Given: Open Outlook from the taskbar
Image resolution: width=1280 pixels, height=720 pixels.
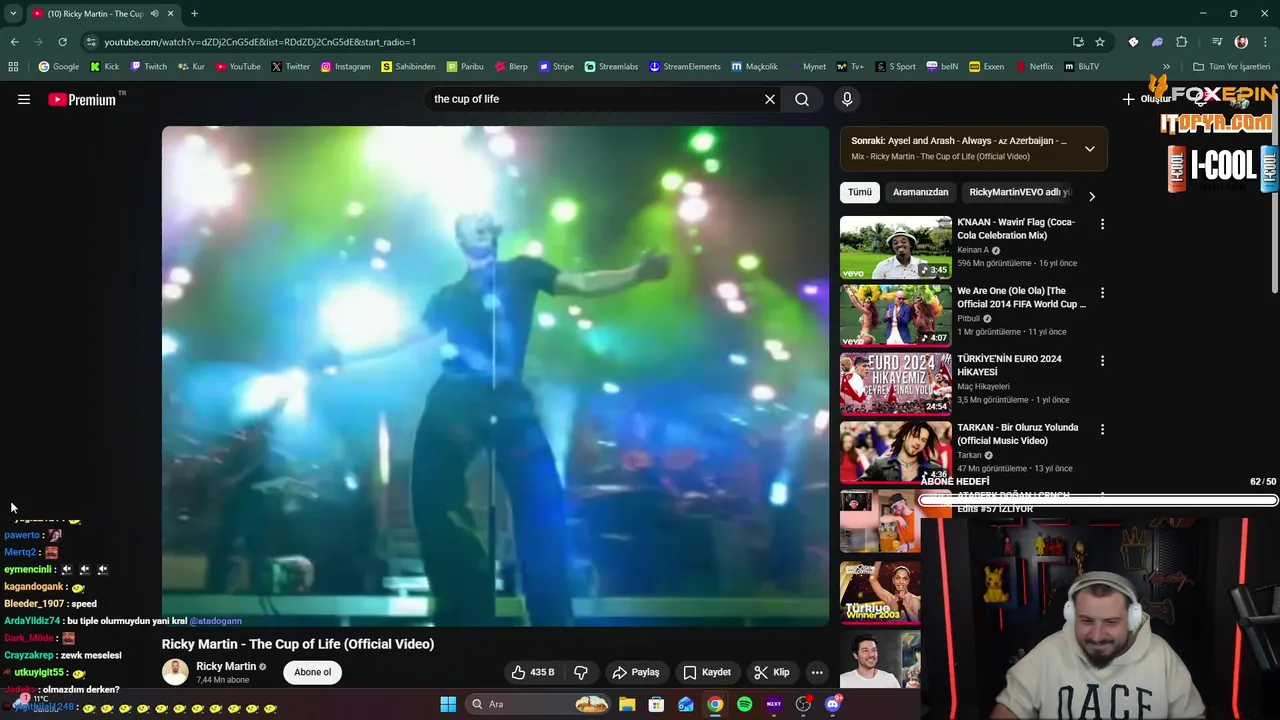Looking at the screenshot, I should 686,704.
